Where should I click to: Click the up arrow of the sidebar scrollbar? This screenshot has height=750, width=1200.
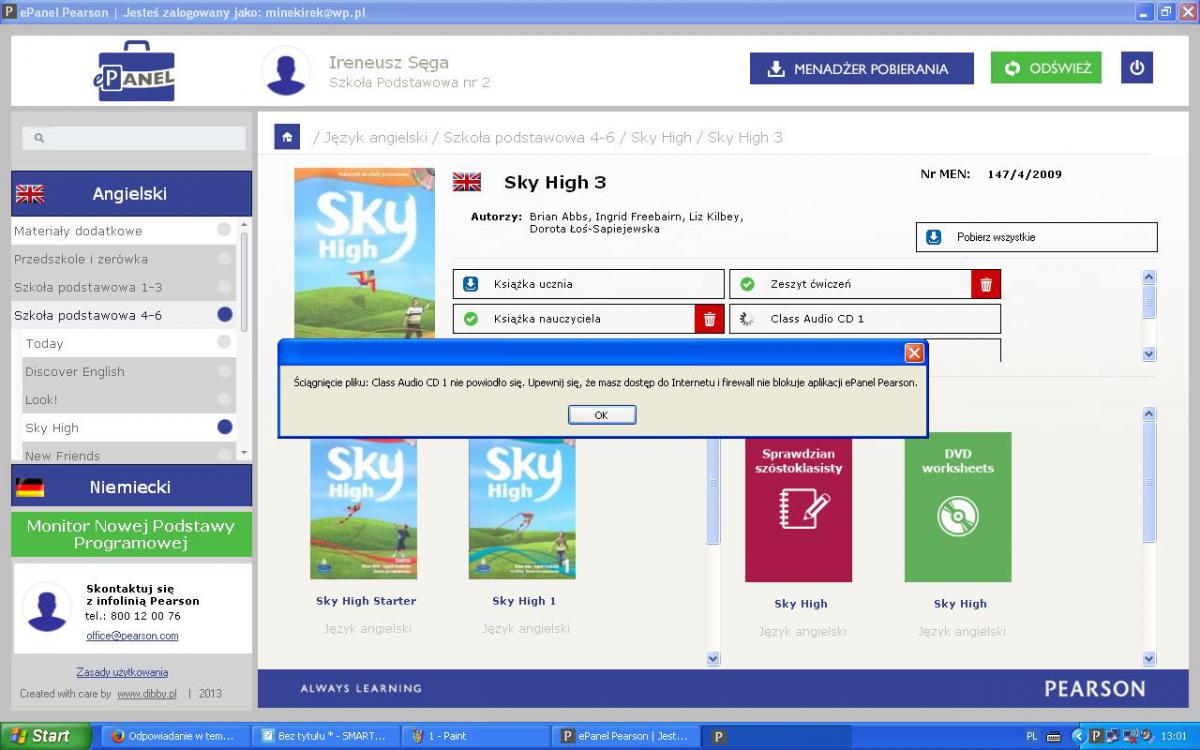pyautogui.click(x=244, y=223)
